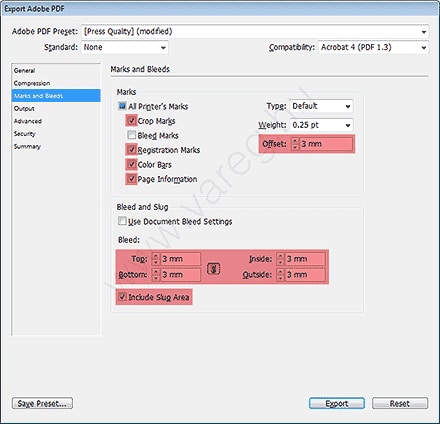Image resolution: width=440 pixels, height=424 pixels.
Task: Toggle the Page Information checkbox
Action: point(132,179)
